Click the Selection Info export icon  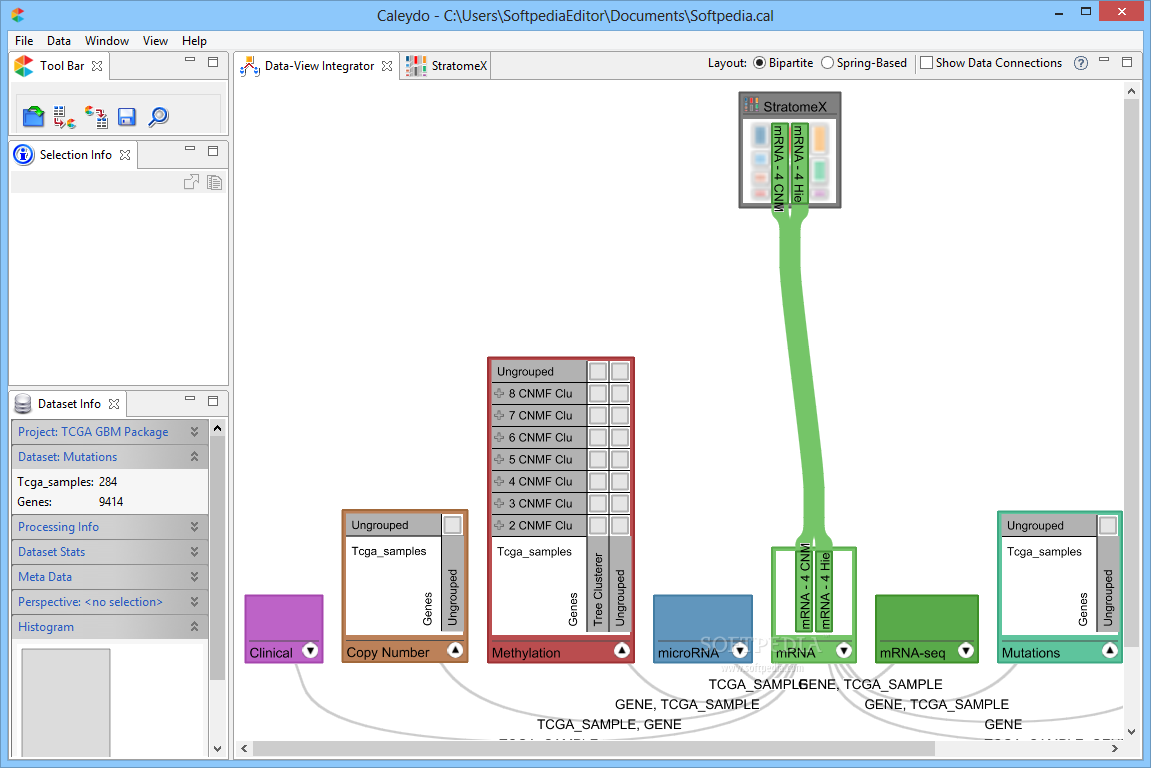click(192, 182)
